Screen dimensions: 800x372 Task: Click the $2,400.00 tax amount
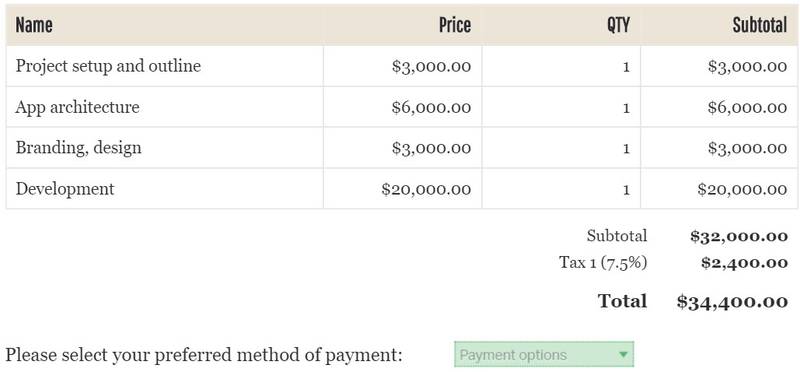(x=744, y=263)
